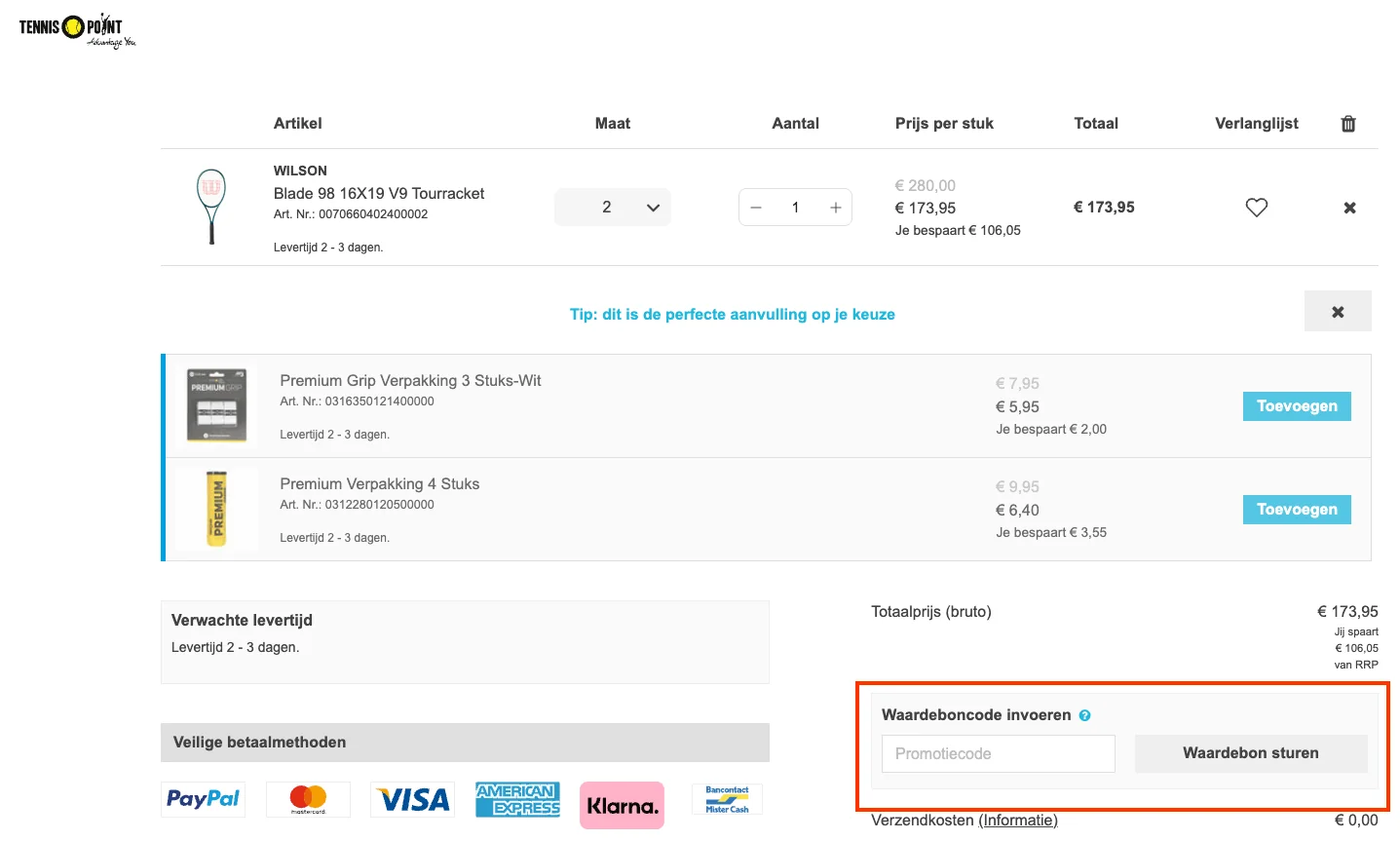1400x841 pixels.
Task: Click the Waardebon sturen button
Action: pos(1250,753)
